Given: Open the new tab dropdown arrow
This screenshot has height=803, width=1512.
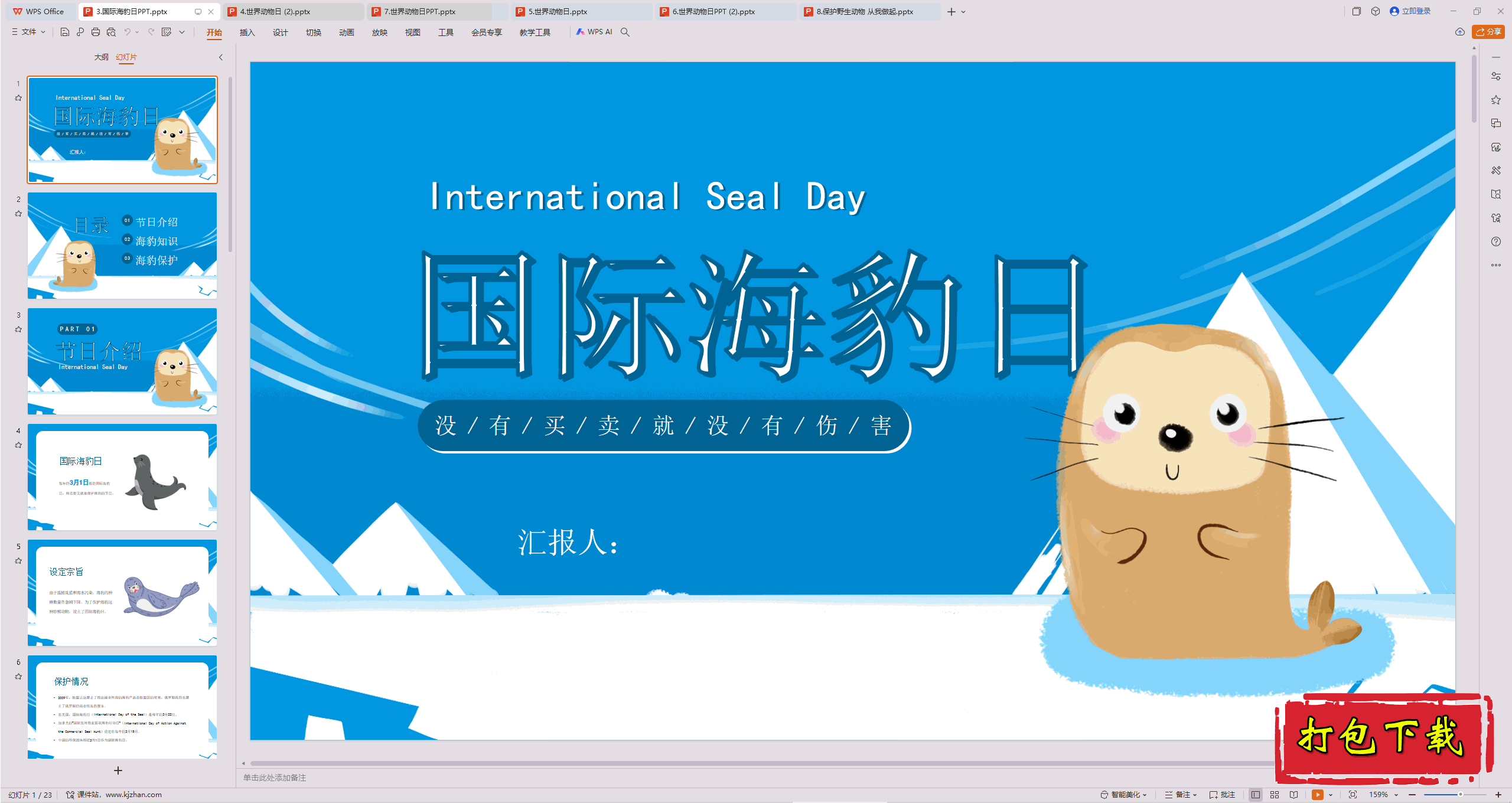Looking at the screenshot, I should click(x=963, y=12).
